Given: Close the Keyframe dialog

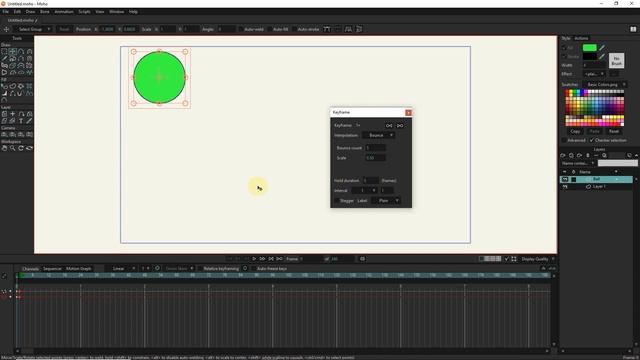Looking at the screenshot, I should [x=408, y=113].
